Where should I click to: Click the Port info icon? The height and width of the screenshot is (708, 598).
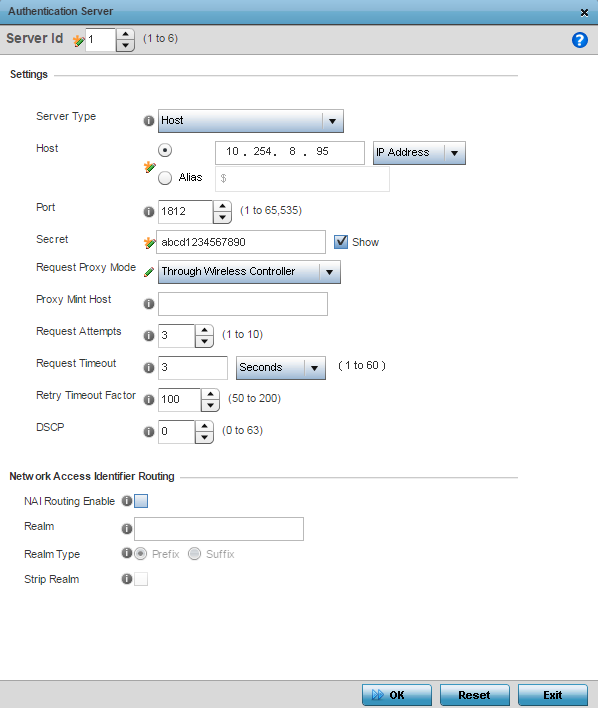click(x=149, y=212)
